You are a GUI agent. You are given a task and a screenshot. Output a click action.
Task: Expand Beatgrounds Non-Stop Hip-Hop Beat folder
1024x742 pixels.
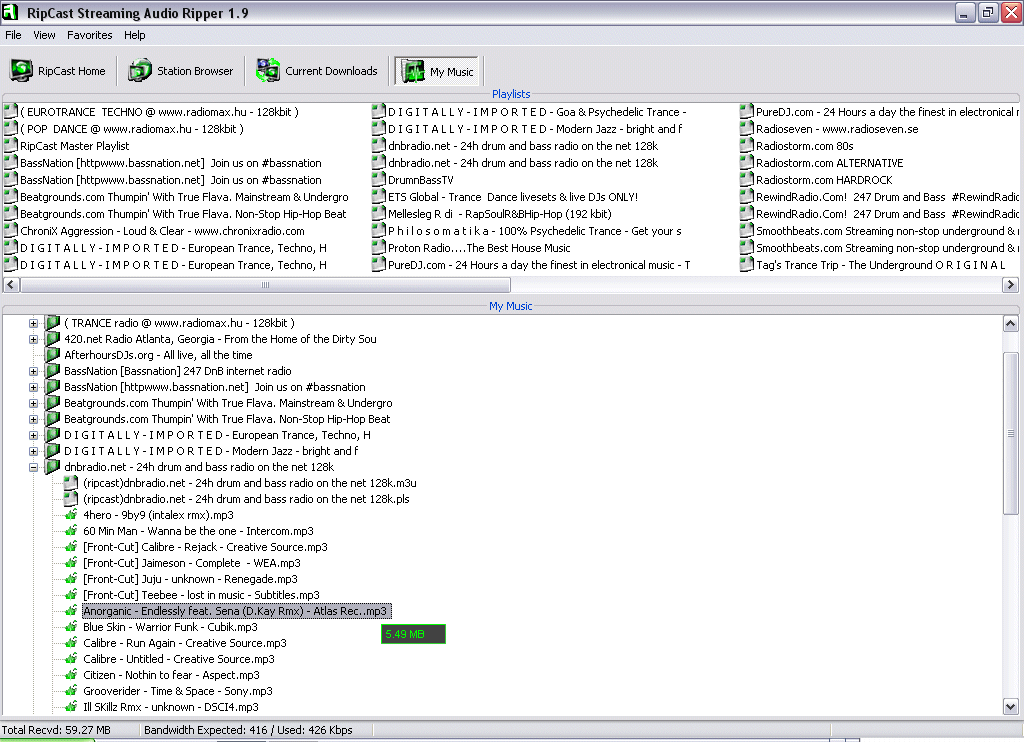click(x=33, y=419)
